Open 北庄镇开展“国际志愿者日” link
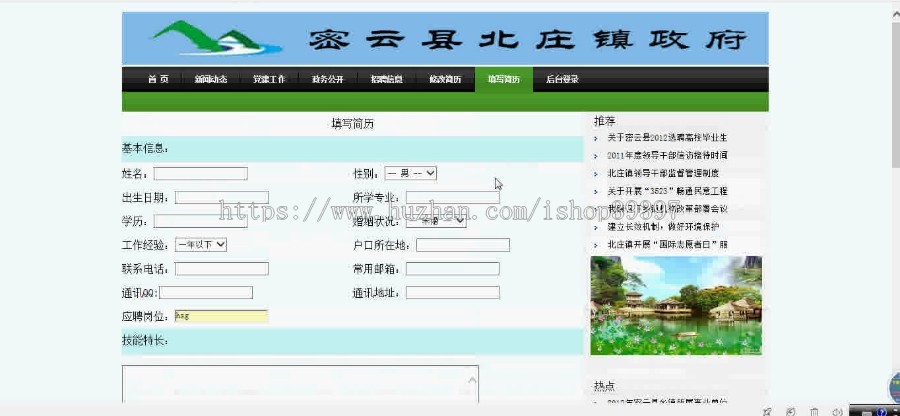Image resolution: width=900 pixels, height=416 pixels. pos(667,244)
